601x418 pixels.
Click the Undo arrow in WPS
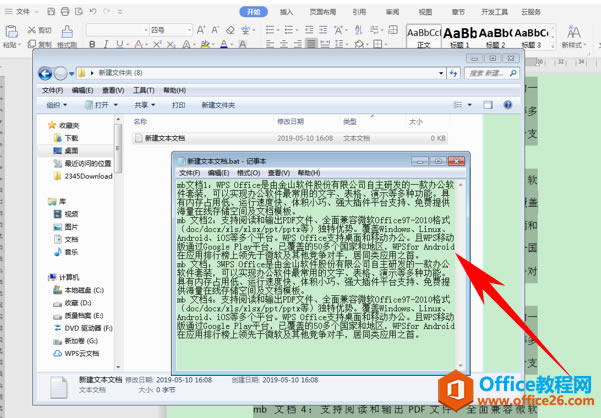(x=93, y=11)
